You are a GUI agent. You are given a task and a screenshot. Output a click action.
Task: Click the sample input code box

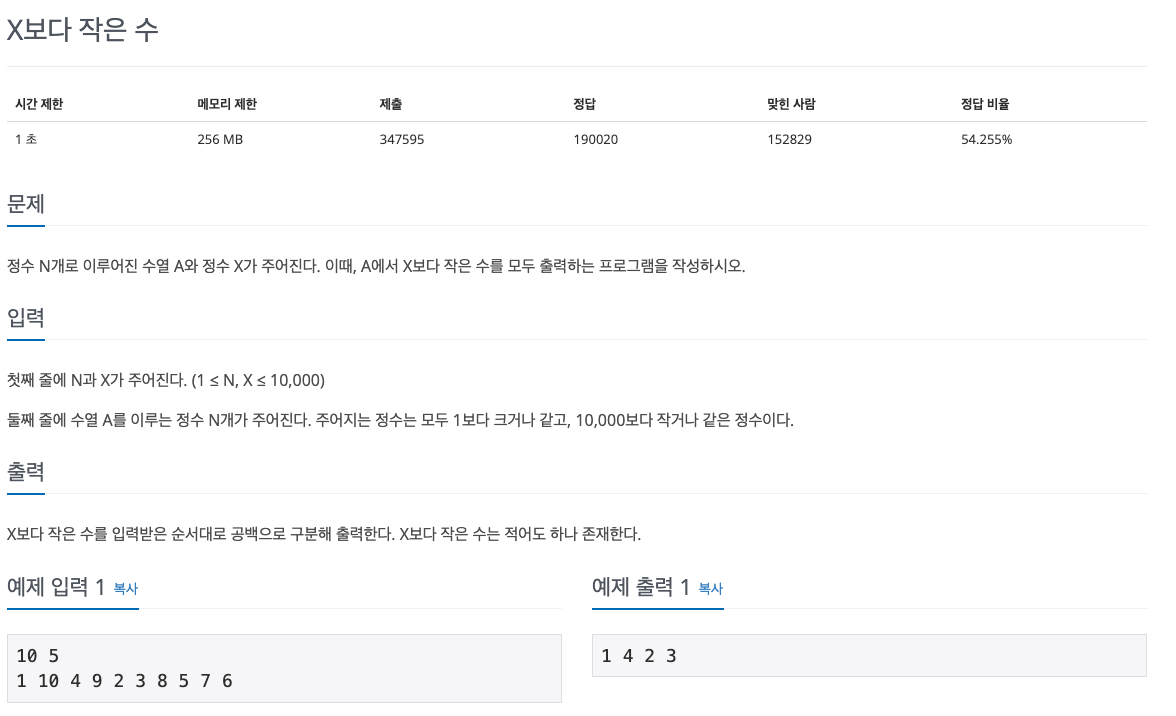click(x=284, y=668)
